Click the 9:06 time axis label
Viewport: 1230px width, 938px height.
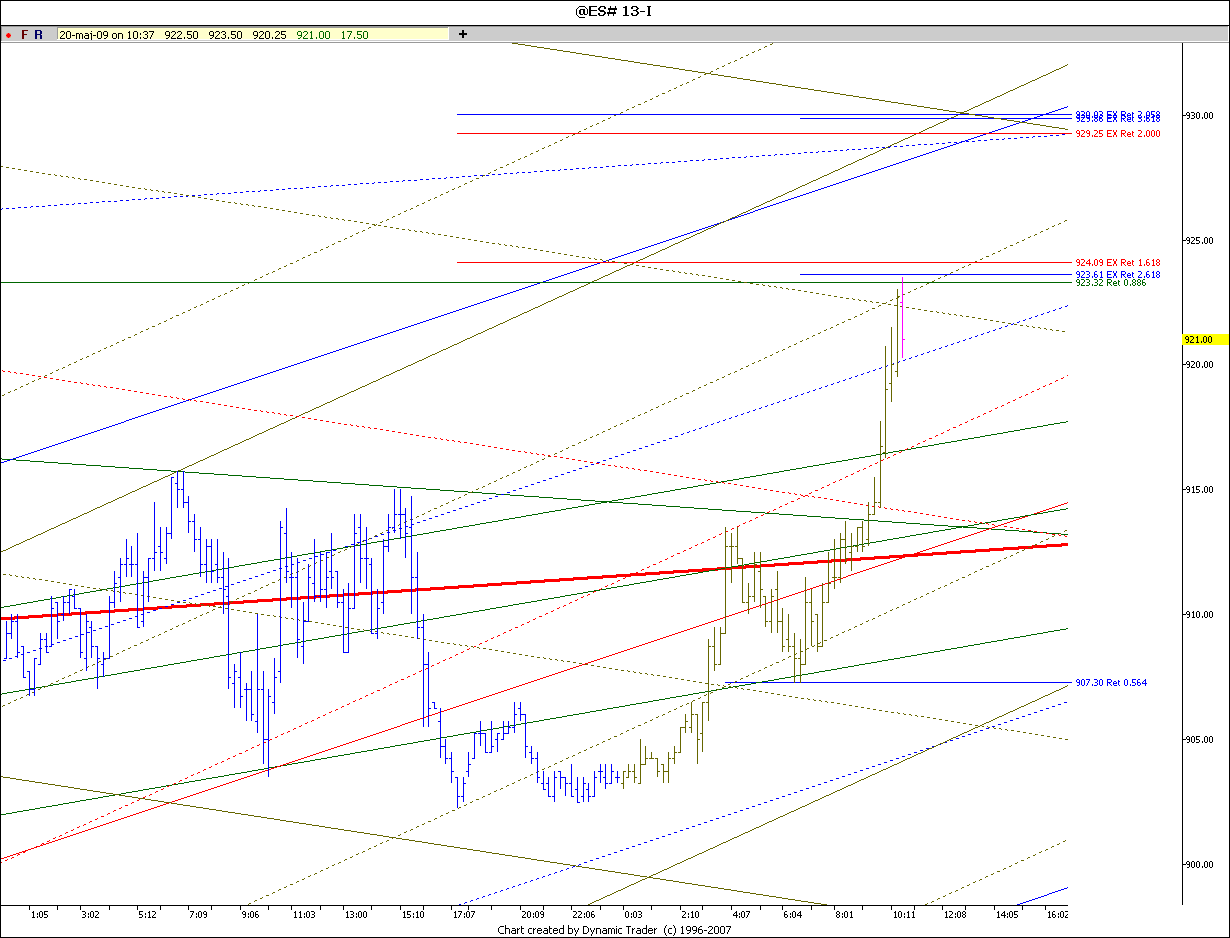(x=251, y=914)
